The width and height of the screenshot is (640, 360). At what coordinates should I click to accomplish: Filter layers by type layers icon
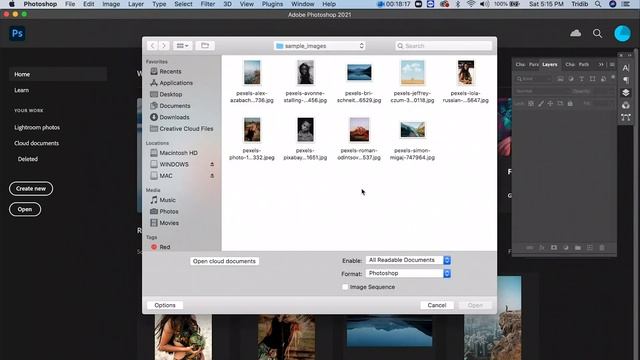[582, 79]
